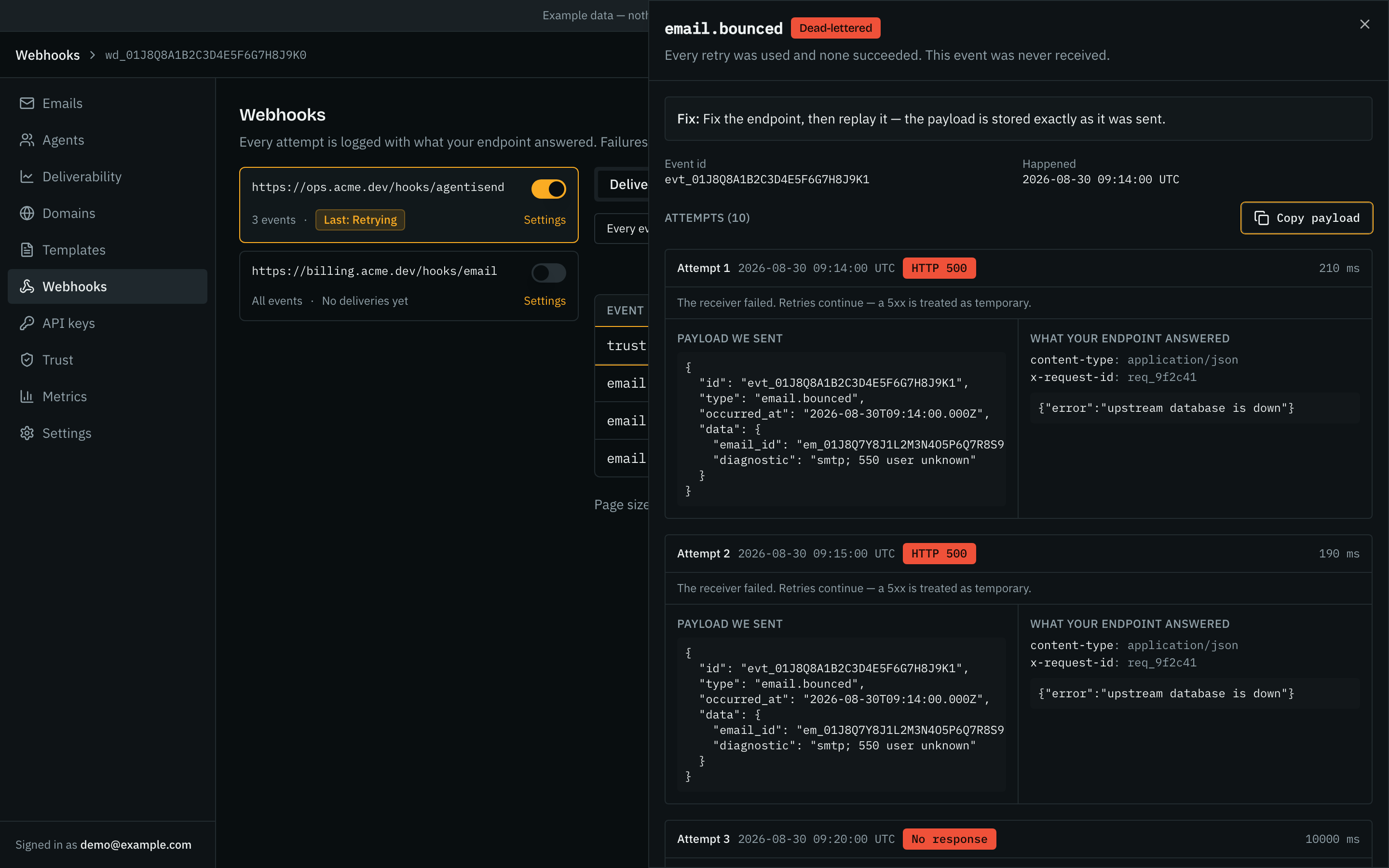Open the Every events filter dropdown
Viewport: 1389px width, 868px height.
point(622,229)
